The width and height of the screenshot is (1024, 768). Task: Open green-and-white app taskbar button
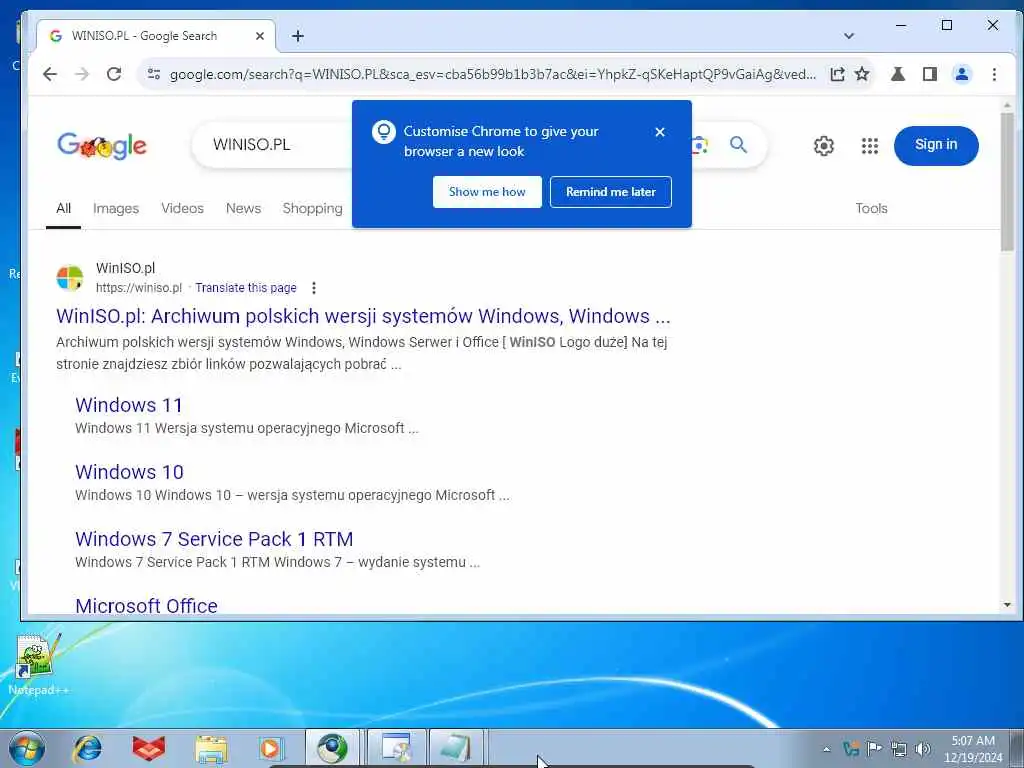[x=455, y=748]
